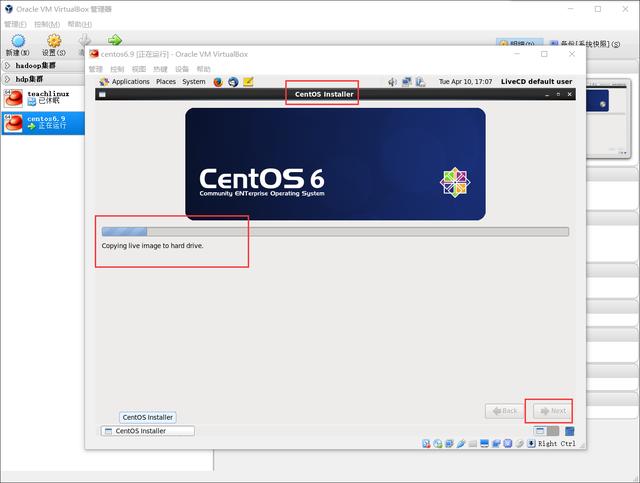Screen dimensions: 640x483
Task: Click the power/battery applet icon in guest panel
Action: [x=420, y=82]
